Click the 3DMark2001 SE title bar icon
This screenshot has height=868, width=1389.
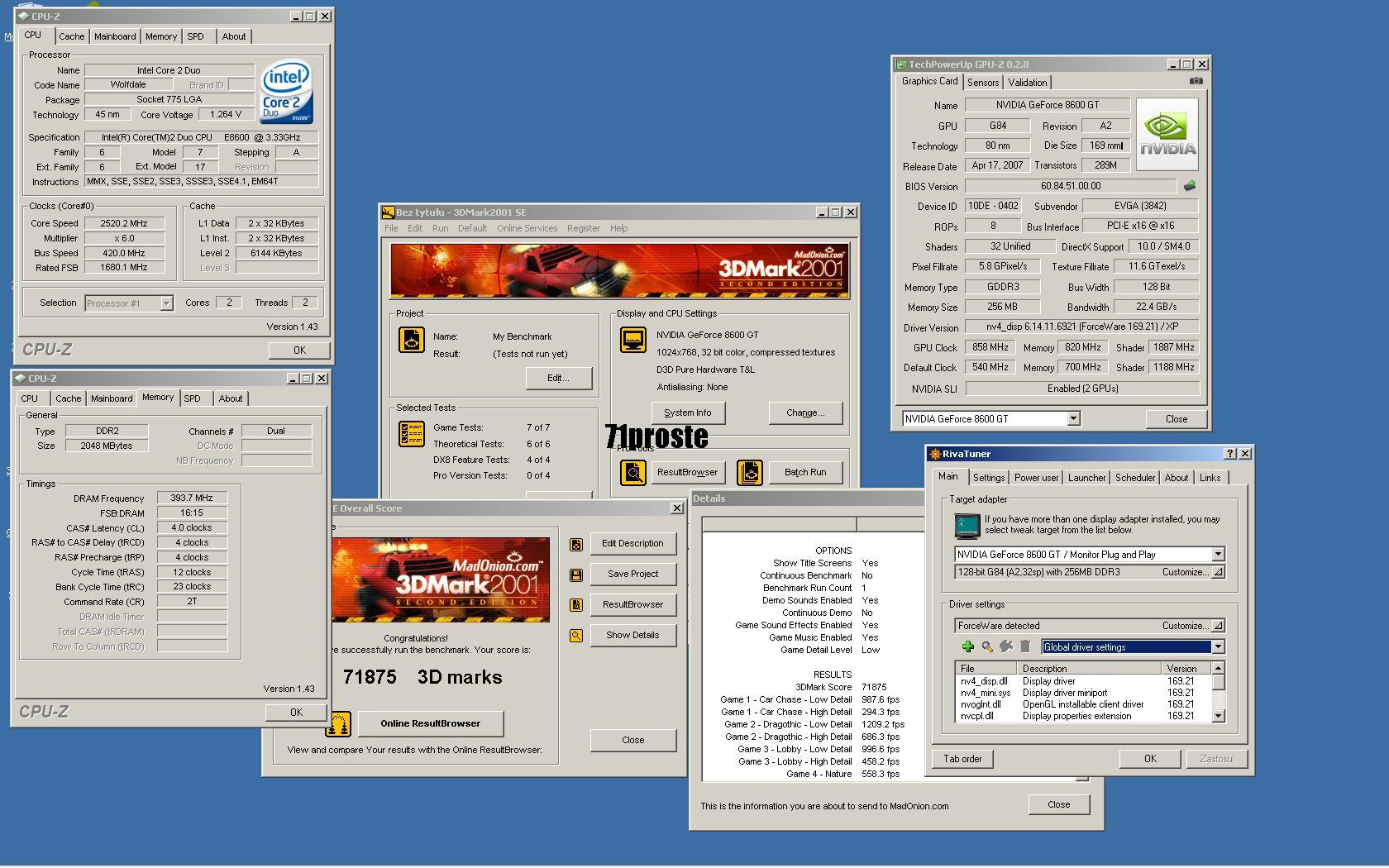(x=388, y=212)
